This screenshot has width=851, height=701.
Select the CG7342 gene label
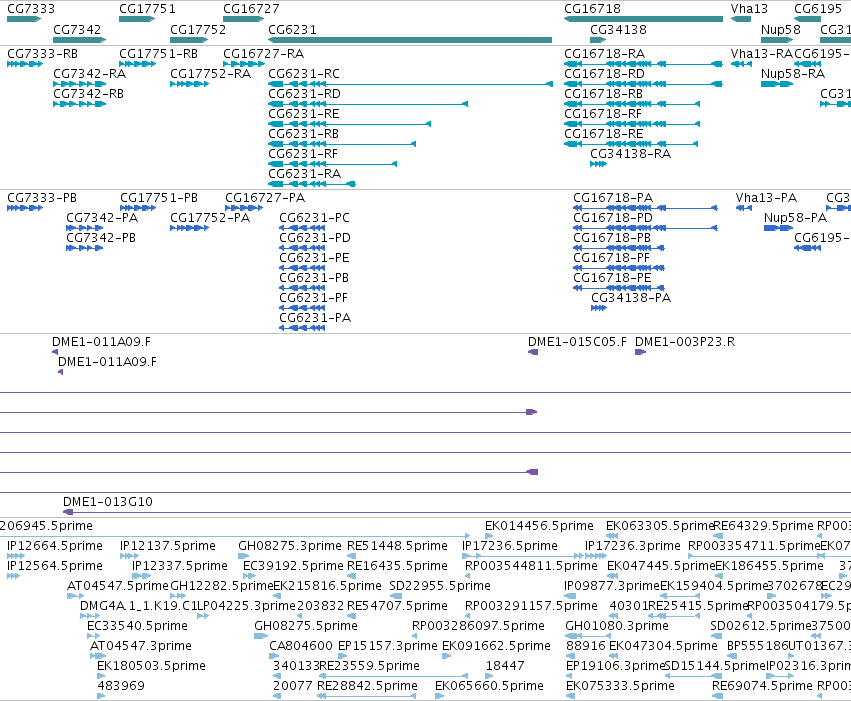pyautogui.click(x=77, y=29)
